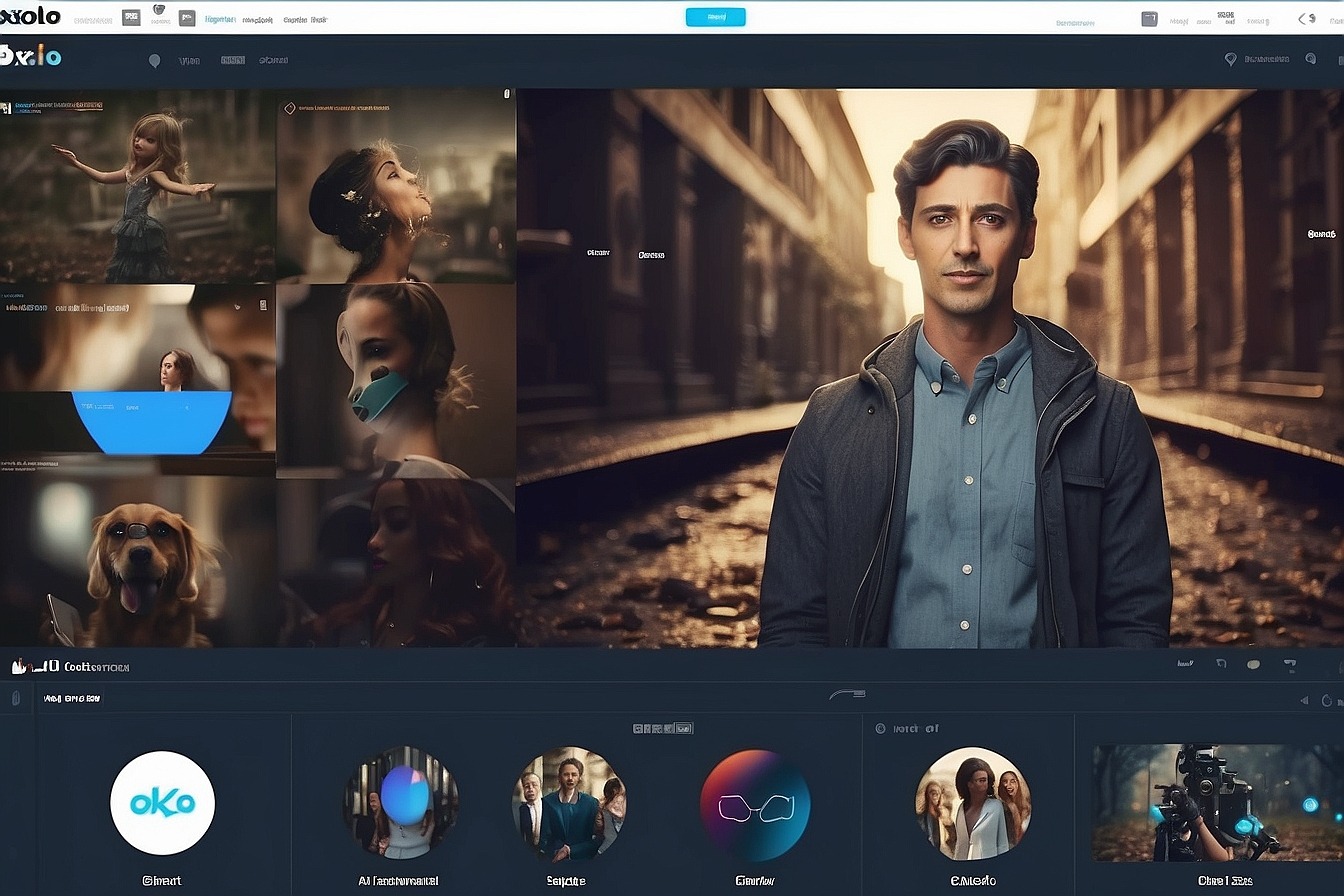This screenshot has height=896, width=1344.
Task: Open the camera operator thumbnail
Action: click(x=1218, y=802)
